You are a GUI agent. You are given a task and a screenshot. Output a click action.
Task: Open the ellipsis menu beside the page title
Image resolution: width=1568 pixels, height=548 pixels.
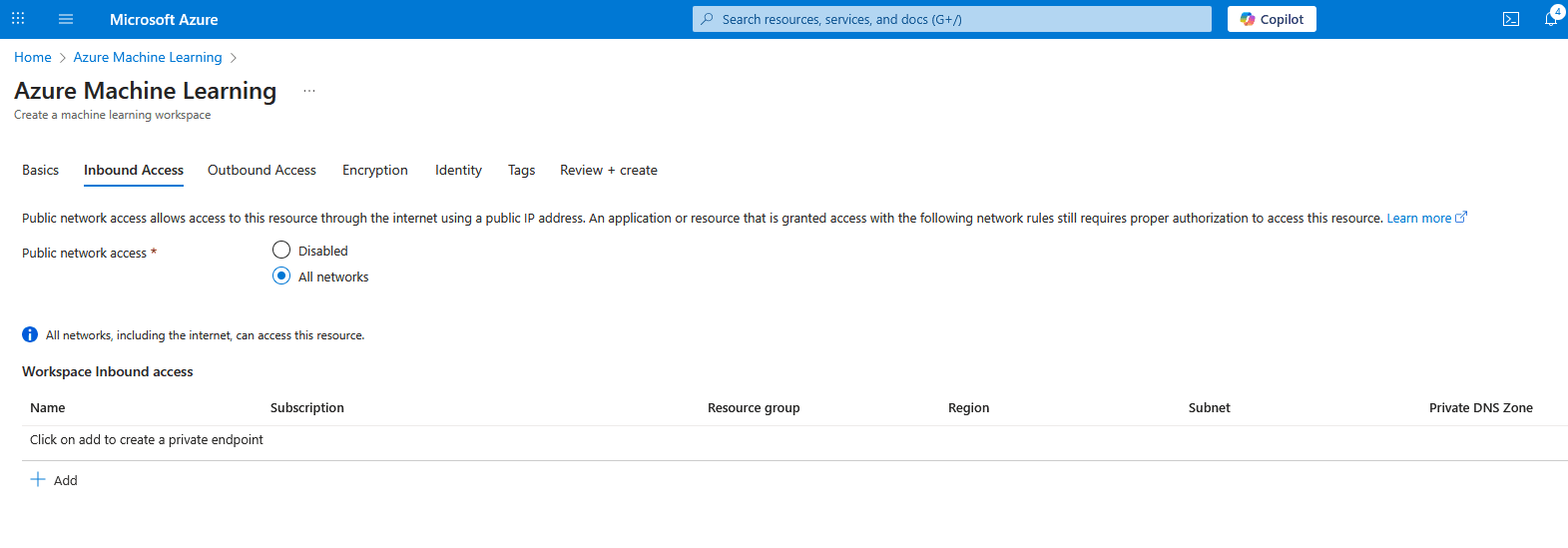309,91
